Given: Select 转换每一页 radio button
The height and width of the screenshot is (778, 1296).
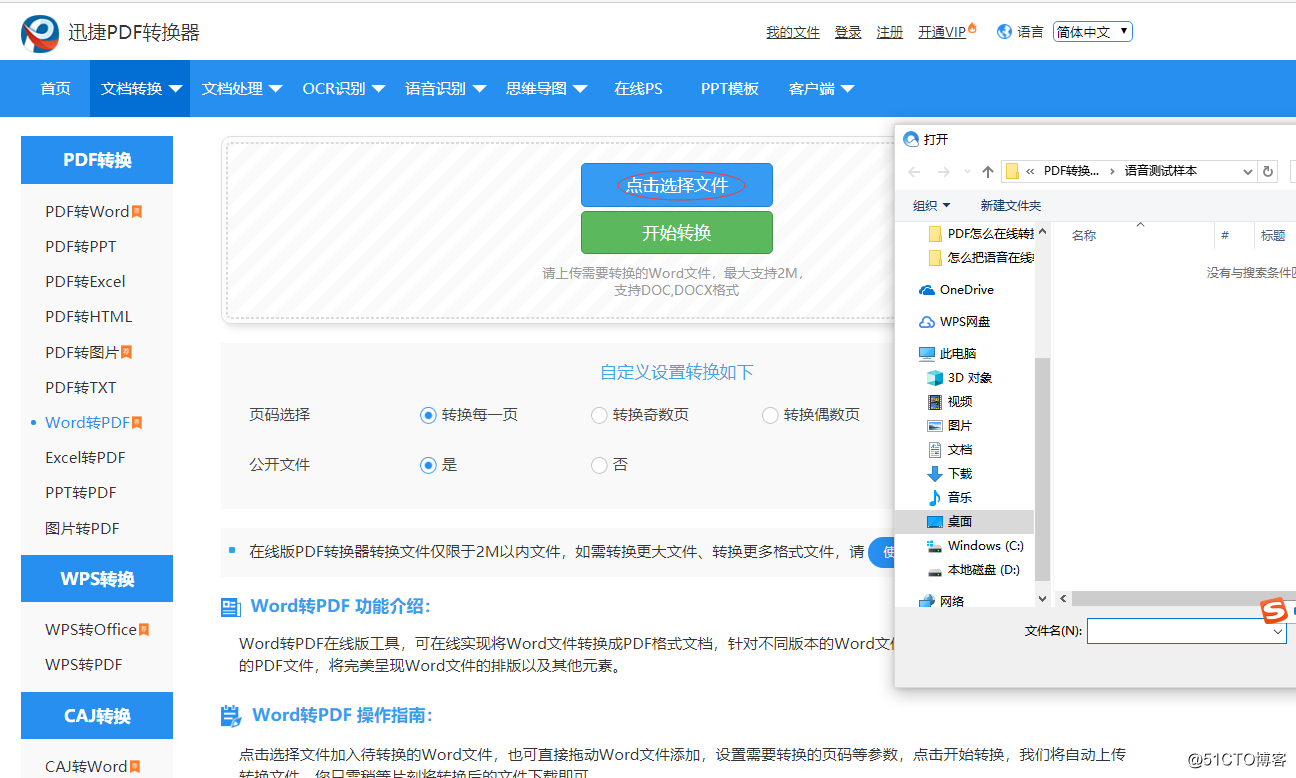Looking at the screenshot, I should [428, 415].
